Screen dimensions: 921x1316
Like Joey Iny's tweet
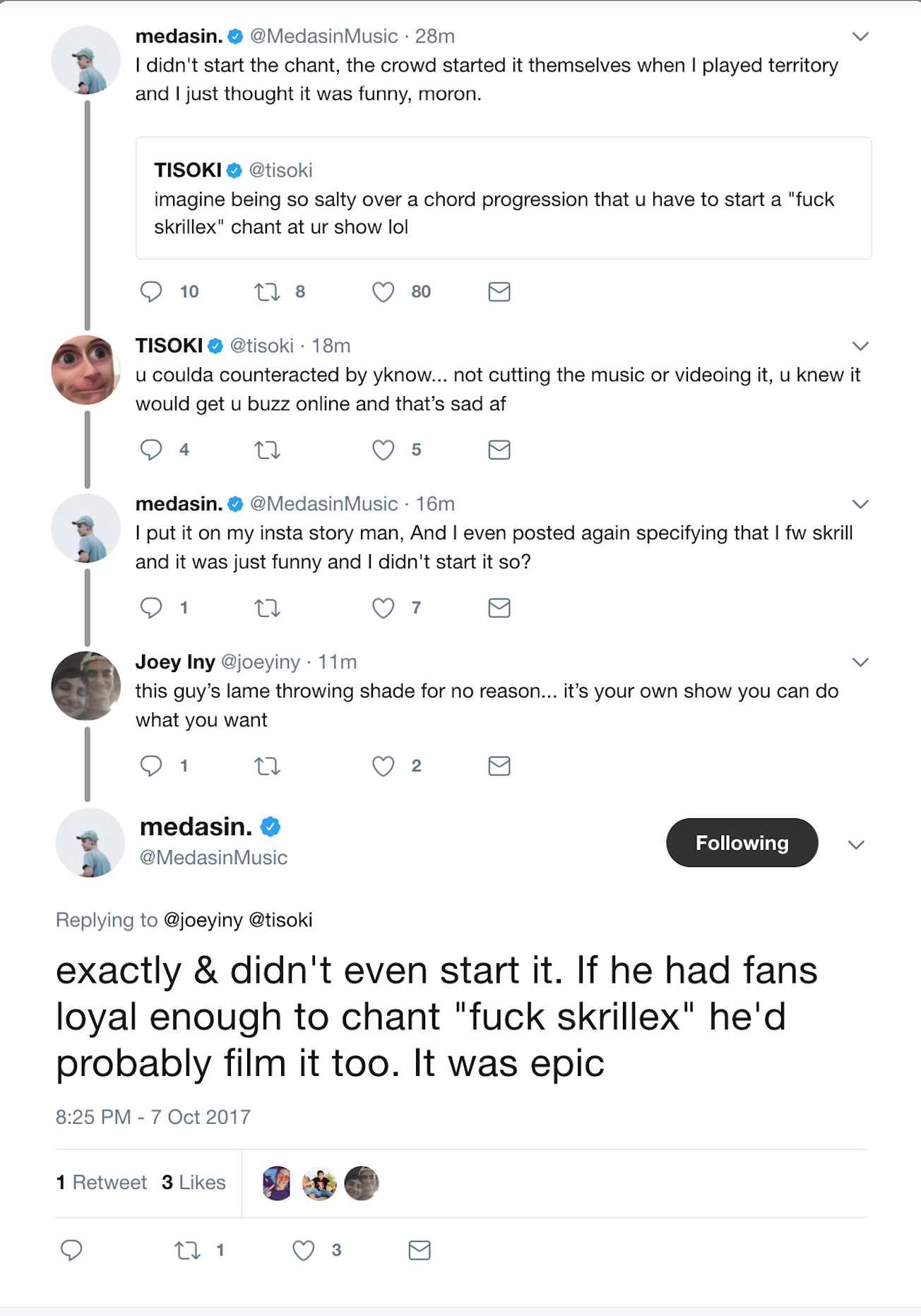click(x=384, y=766)
